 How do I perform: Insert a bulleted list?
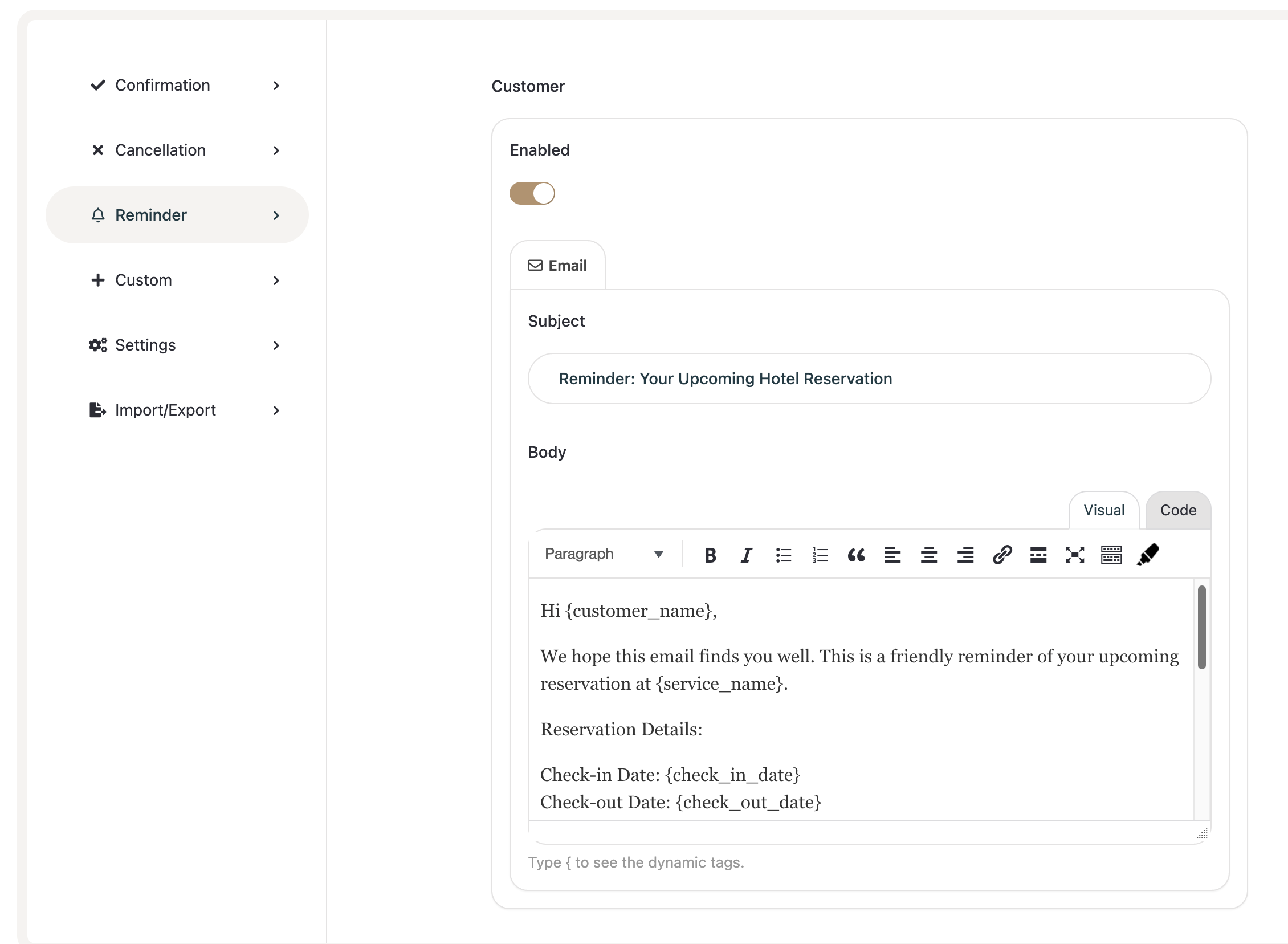(783, 555)
